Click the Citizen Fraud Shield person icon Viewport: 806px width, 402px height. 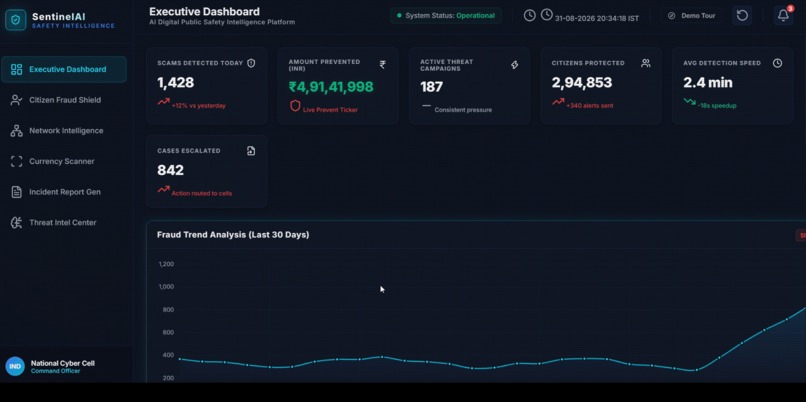[x=16, y=100]
